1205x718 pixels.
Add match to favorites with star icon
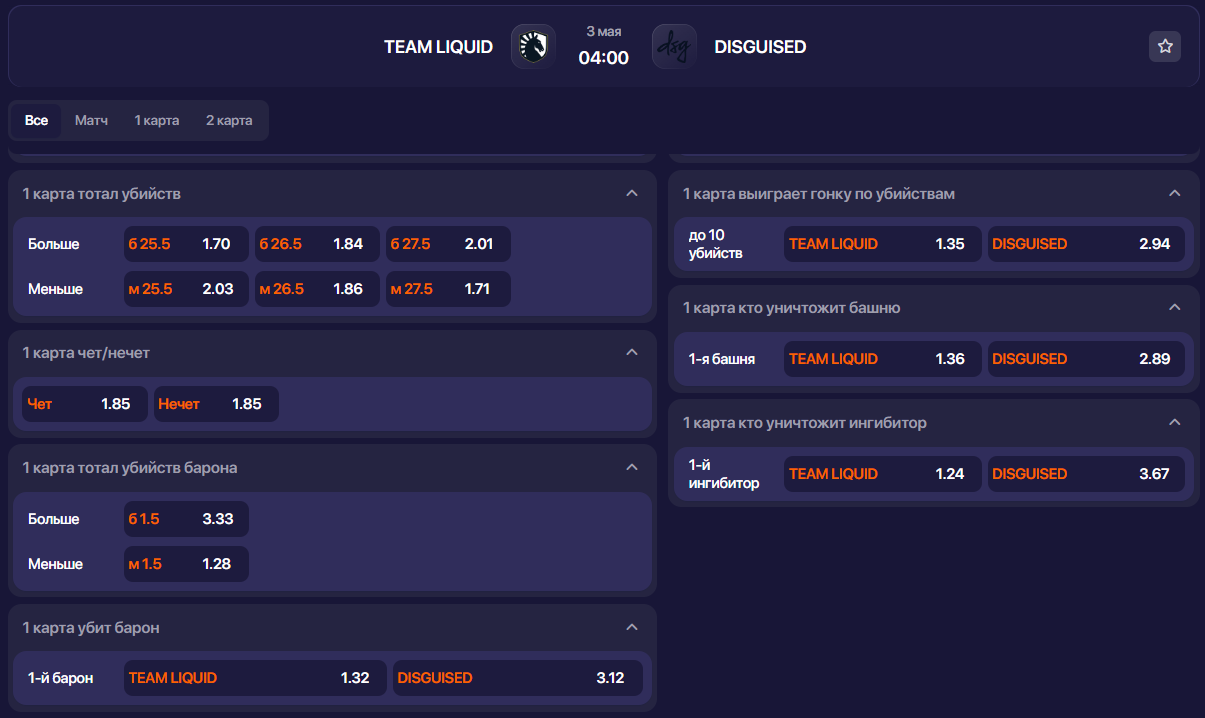(x=1165, y=46)
